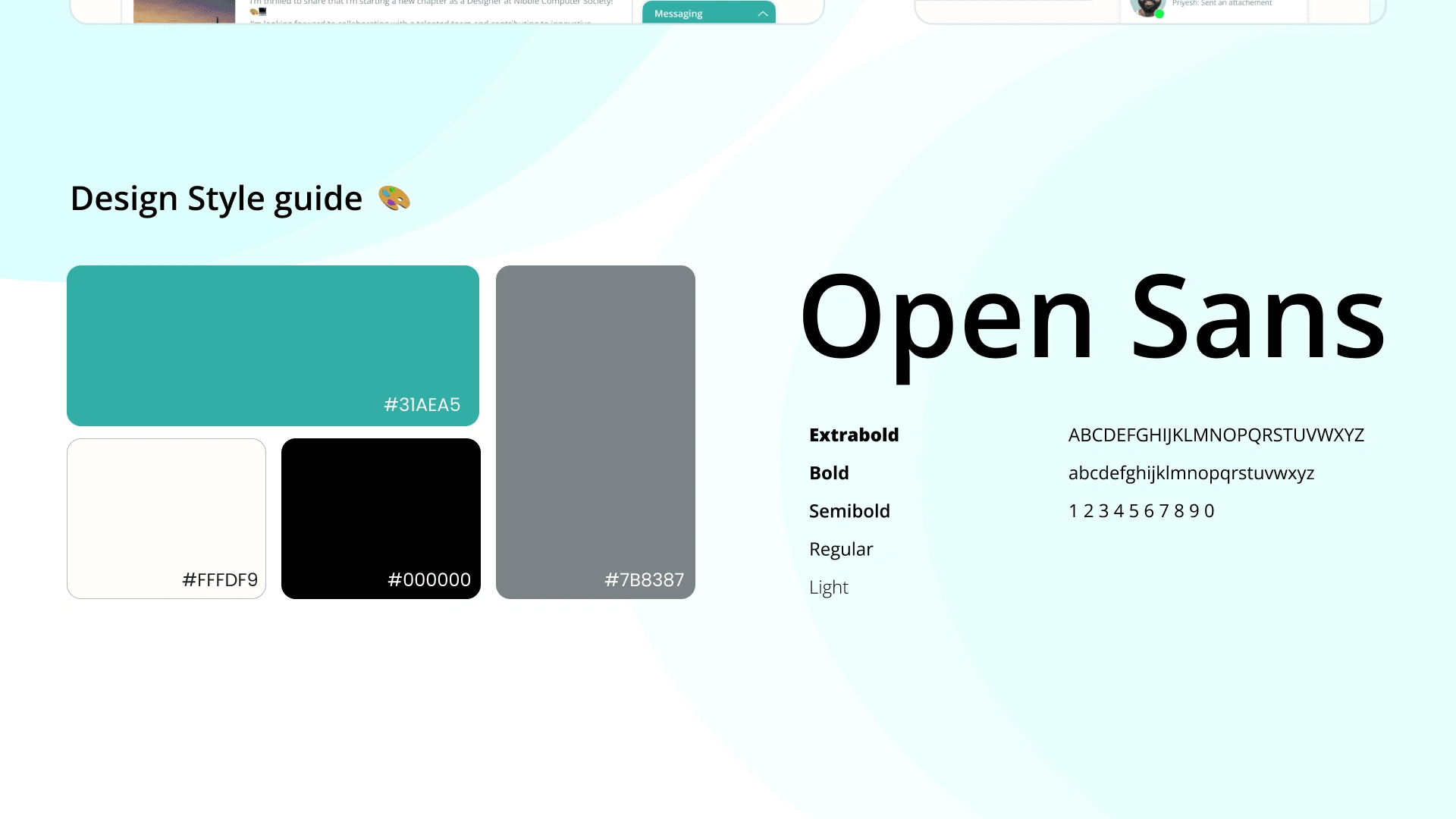Image resolution: width=1456 pixels, height=819 pixels.
Task: Click the lowercase alphabet sample abcdefghijklmnopqrstuvwxyz
Action: pos(1191,474)
